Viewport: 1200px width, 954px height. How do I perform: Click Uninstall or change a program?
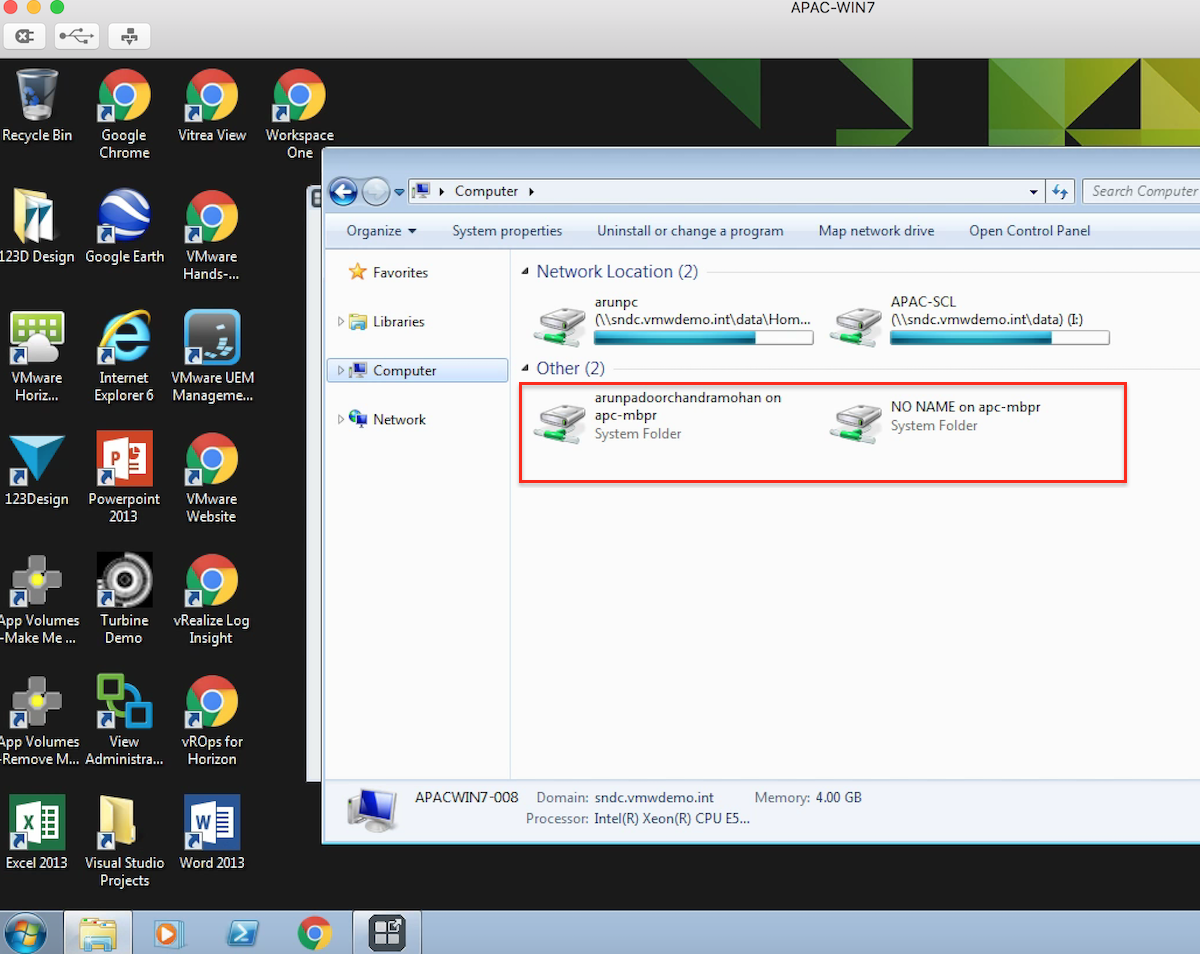coord(690,230)
